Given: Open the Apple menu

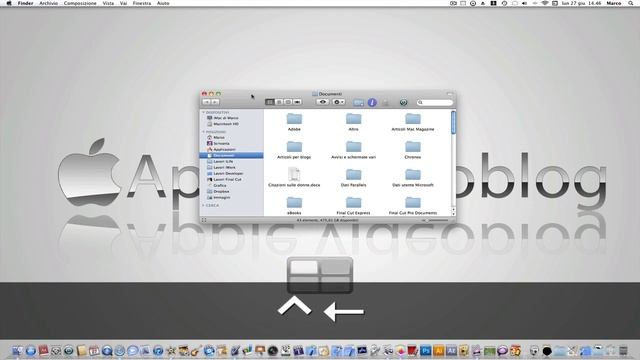Looking at the screenshot, I should click(9, 3).
